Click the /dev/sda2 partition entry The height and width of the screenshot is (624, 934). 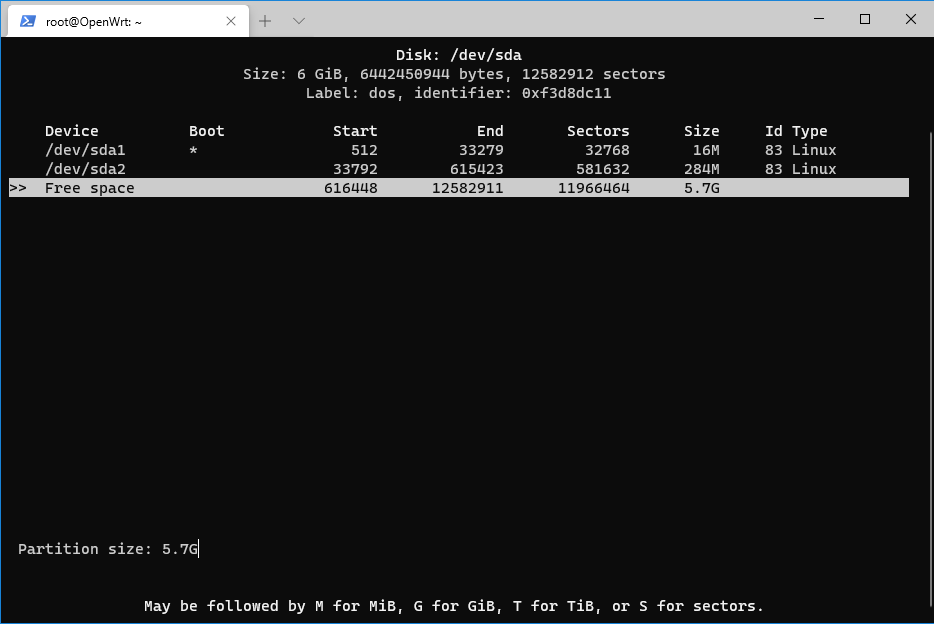pyautogui.click(x=85, y=169)
